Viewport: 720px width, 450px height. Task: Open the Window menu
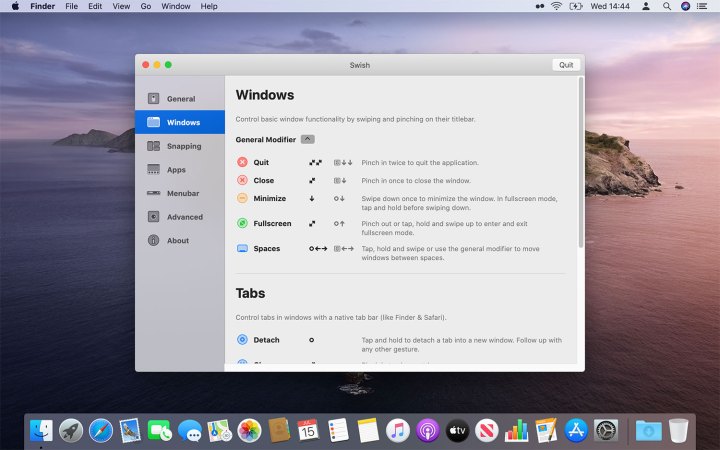(176, 6)
